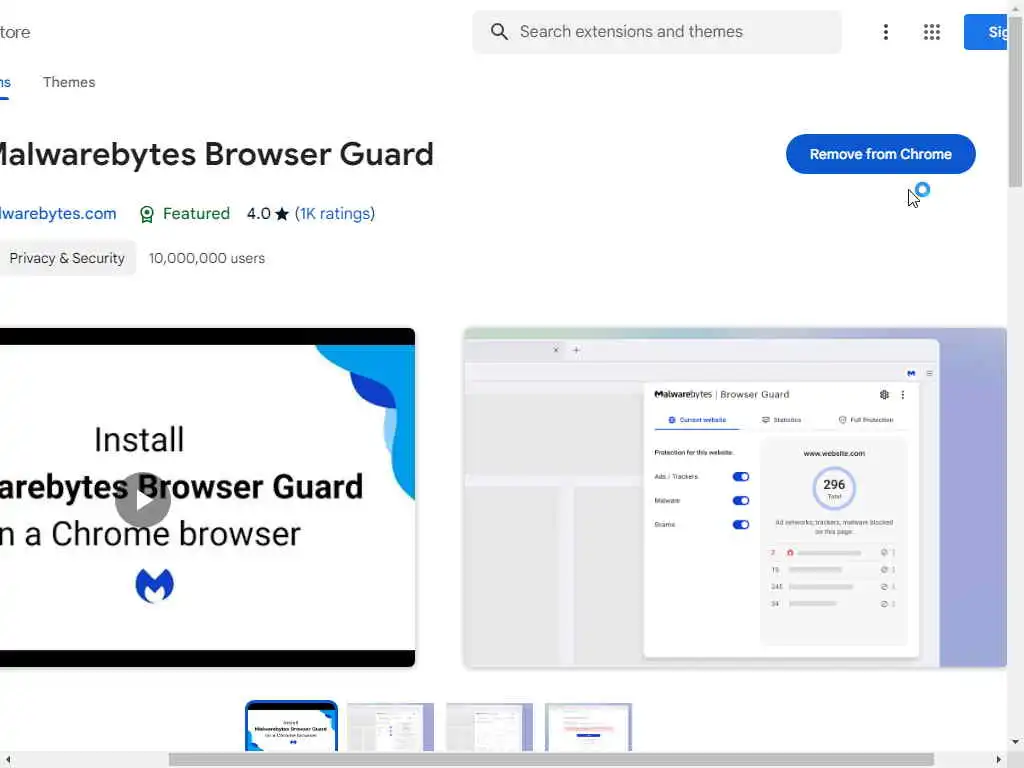Open the large Browser Guard screenshot preview

click(735, 498)
